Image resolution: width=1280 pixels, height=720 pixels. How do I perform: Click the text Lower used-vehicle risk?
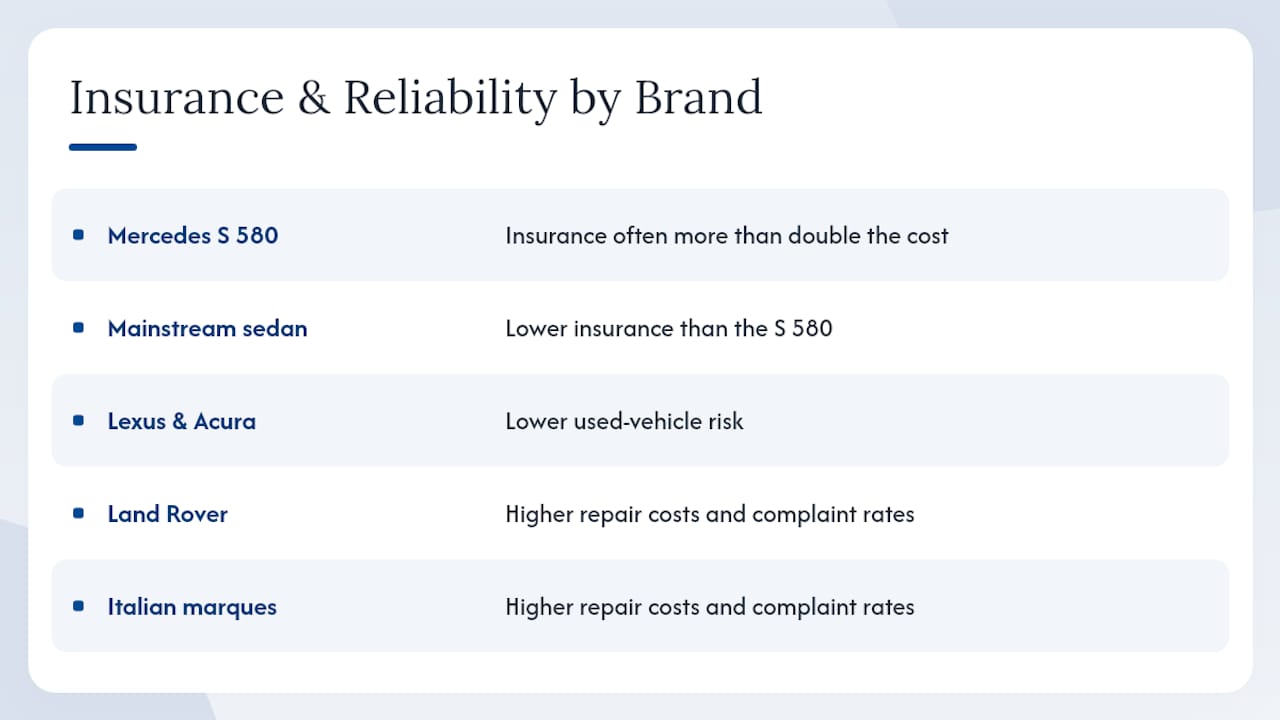tap(625, 421)
